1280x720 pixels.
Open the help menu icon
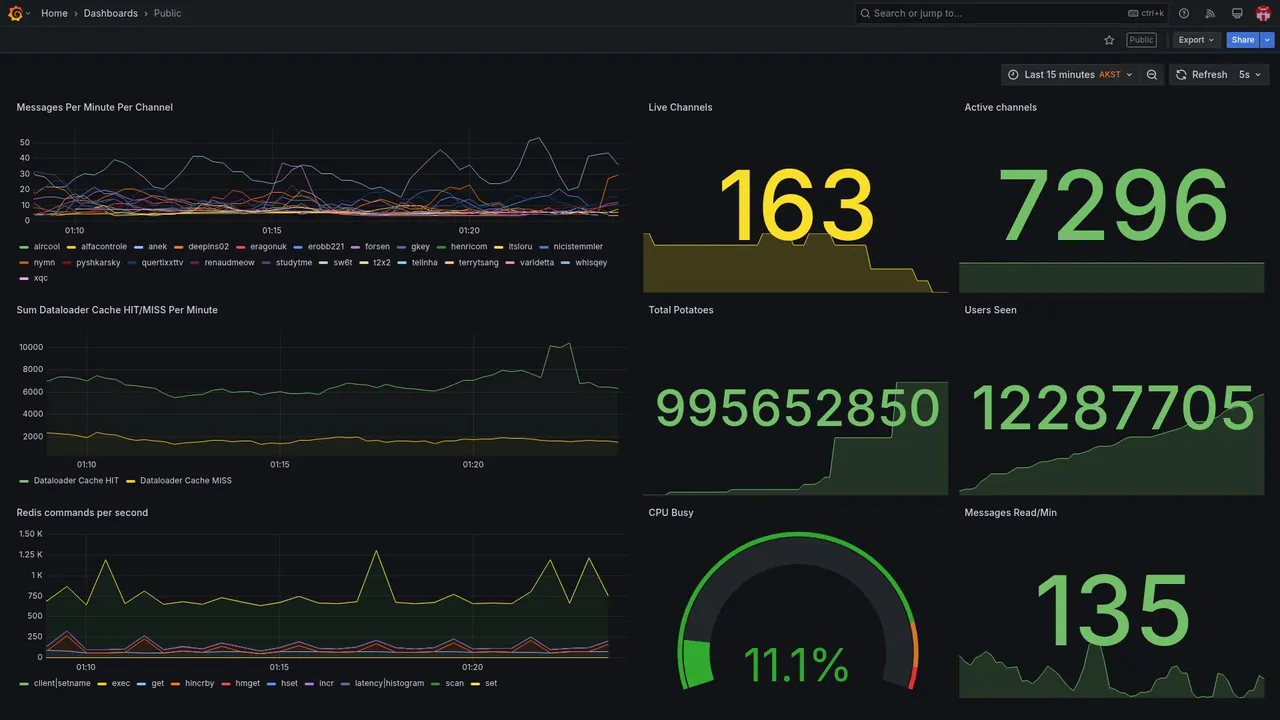pyautogui.click(x=1184, y=13)
